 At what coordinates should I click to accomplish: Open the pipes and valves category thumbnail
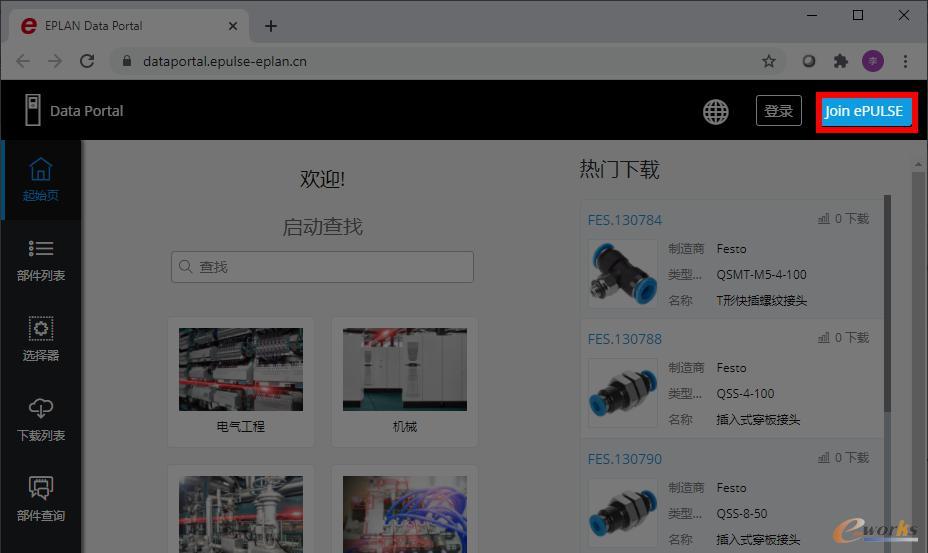(241, 515)
